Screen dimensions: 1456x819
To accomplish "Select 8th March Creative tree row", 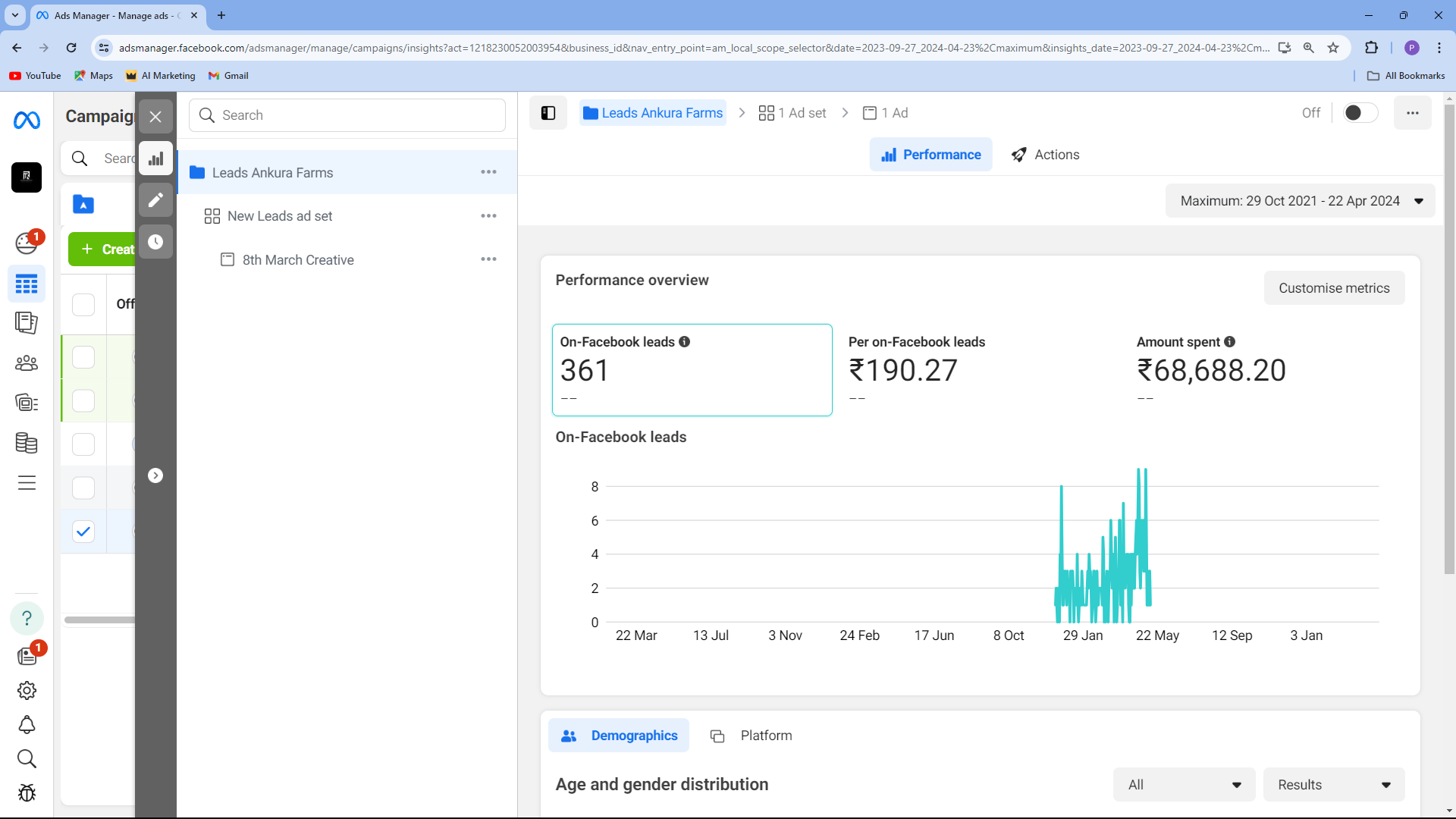I will point(347,259).
